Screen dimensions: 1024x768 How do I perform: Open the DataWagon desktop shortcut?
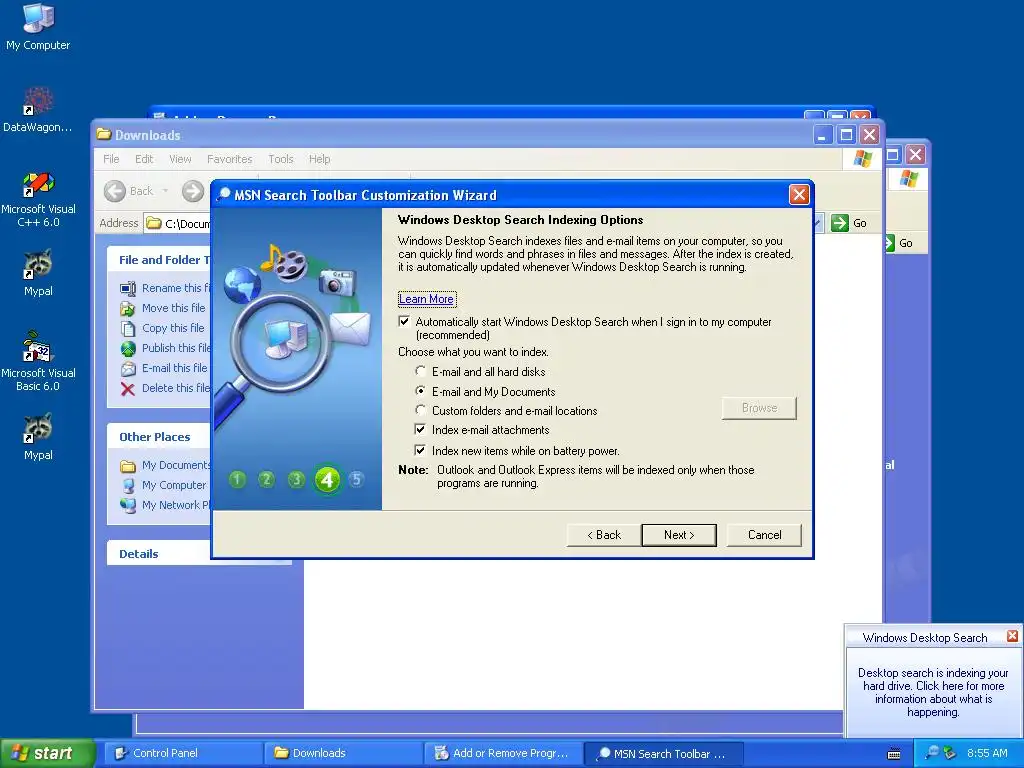click(38, 109)
